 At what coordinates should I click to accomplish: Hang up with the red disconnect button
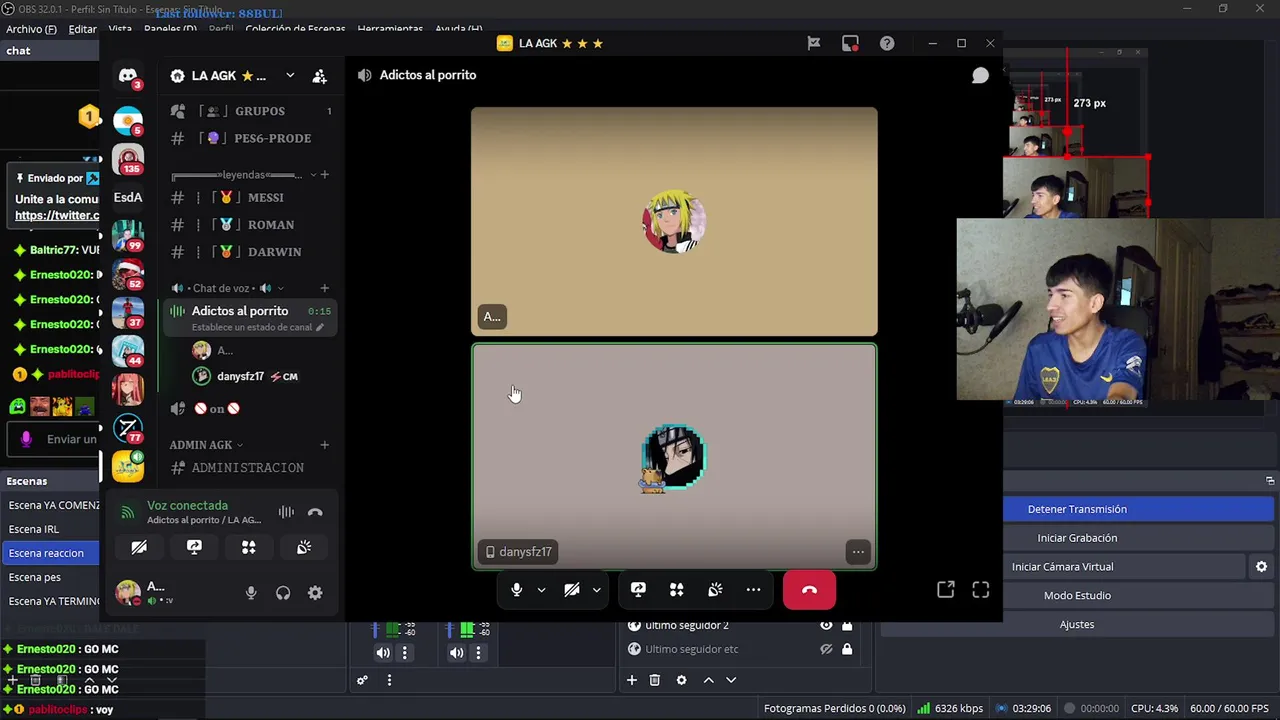pos(809,590)
